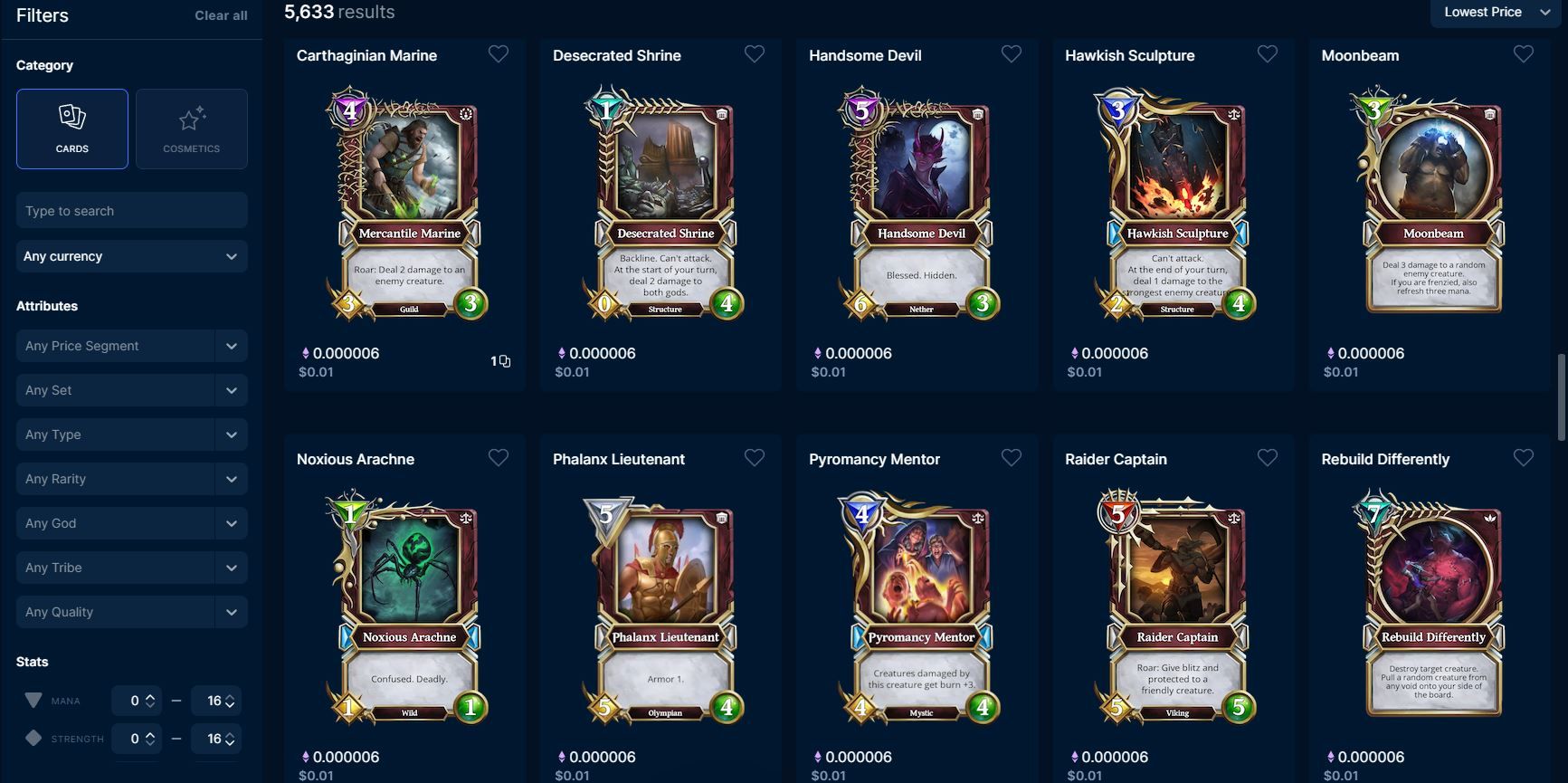The width and height of the screenshot is (1568, 783).
Task: Favorite the Pyromancy Mentor card
Action: click(1012, 458)
